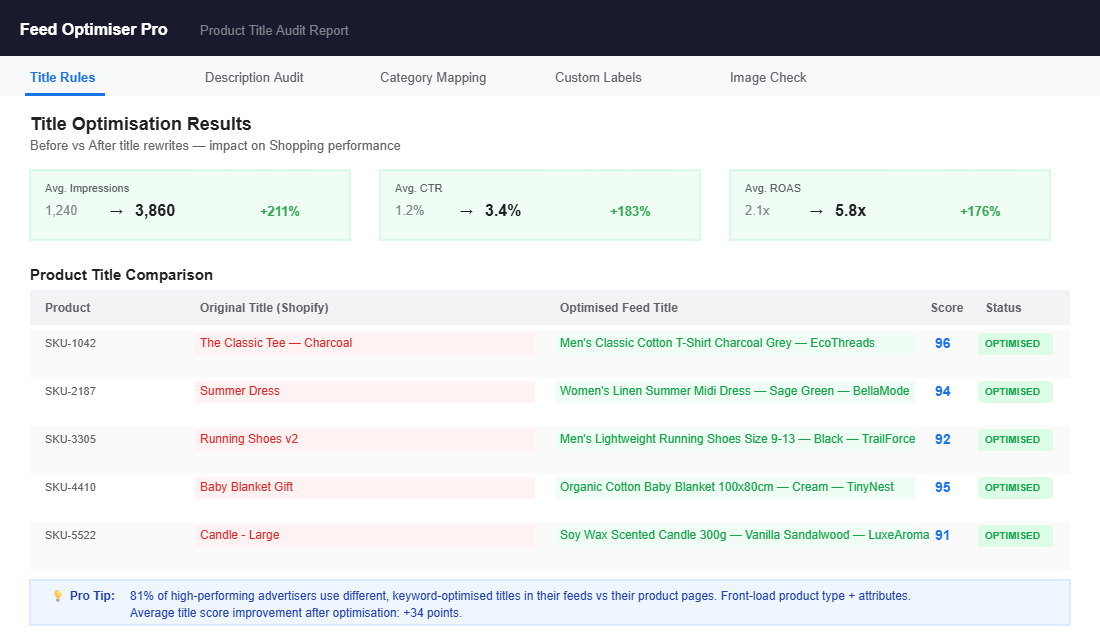This screenshot has width=1100, height=640.
Task: Select the Title Rules tab
Action: (64, 77)
